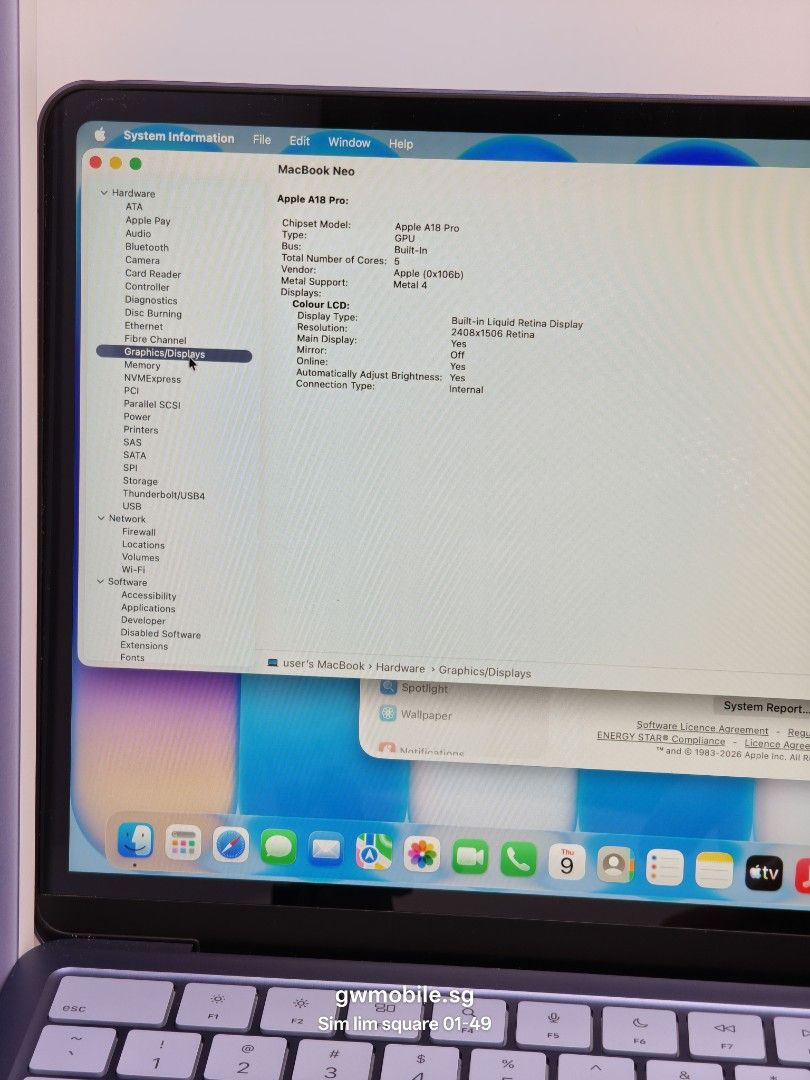810x1080 pixels.
Task: Select Bluetooth in the sidebar
Action: [x=147, y=247]
